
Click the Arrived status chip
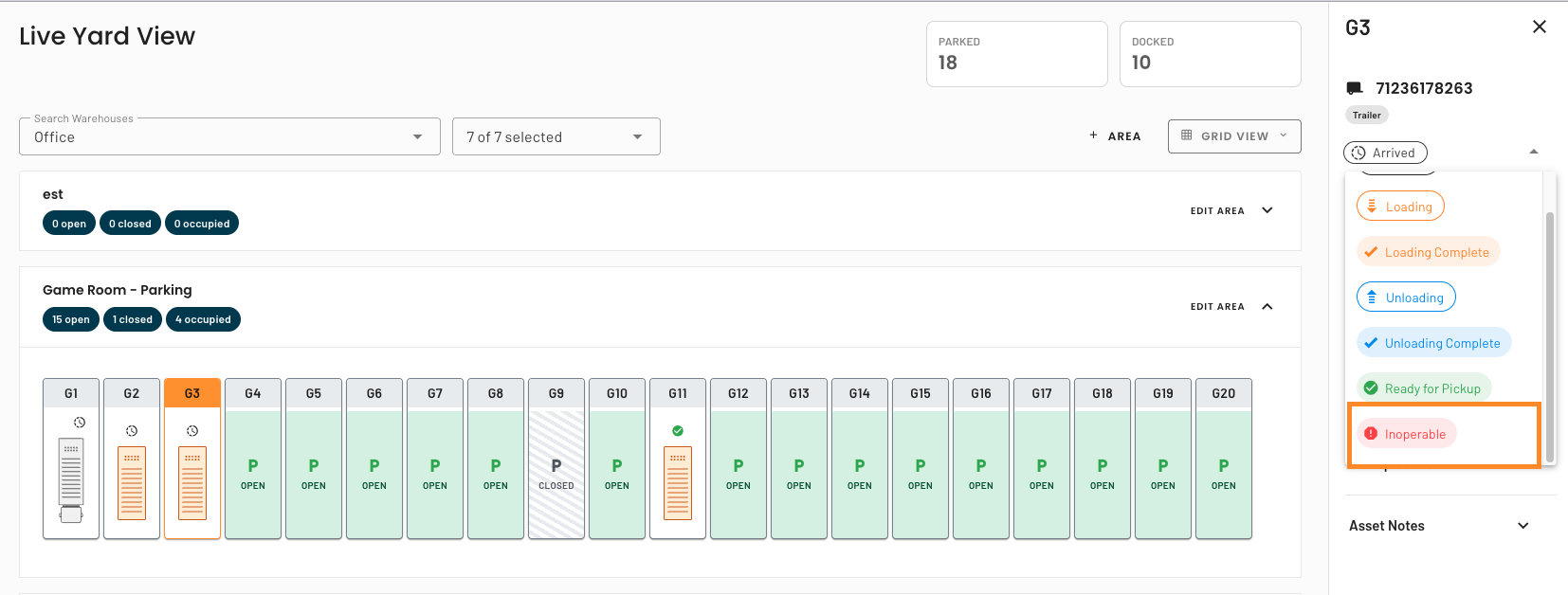point(1385,153)
